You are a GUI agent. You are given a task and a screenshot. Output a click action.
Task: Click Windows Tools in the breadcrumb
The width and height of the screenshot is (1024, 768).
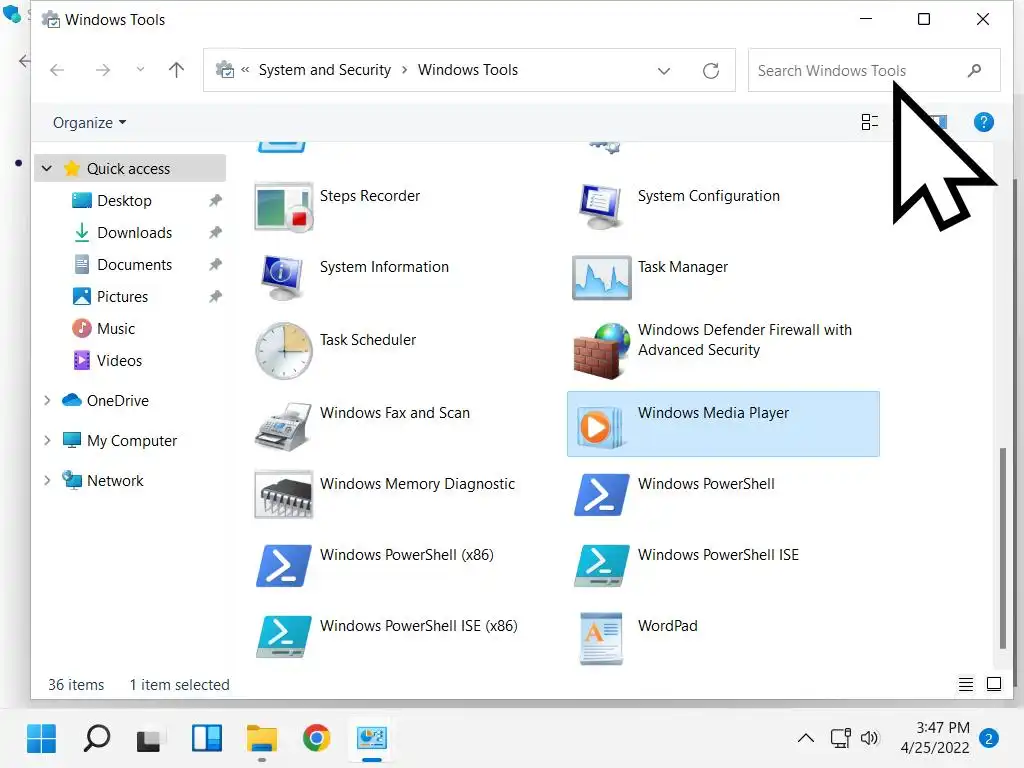tap(468, 70)
